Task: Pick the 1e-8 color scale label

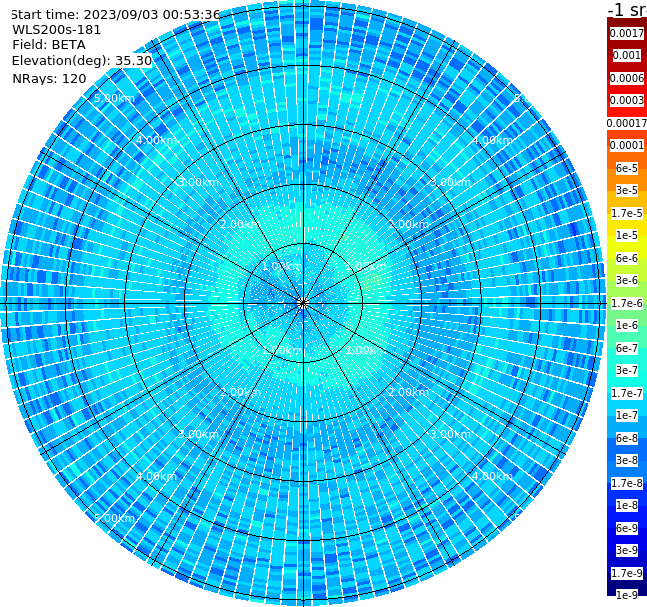Action: click(627, 505)
